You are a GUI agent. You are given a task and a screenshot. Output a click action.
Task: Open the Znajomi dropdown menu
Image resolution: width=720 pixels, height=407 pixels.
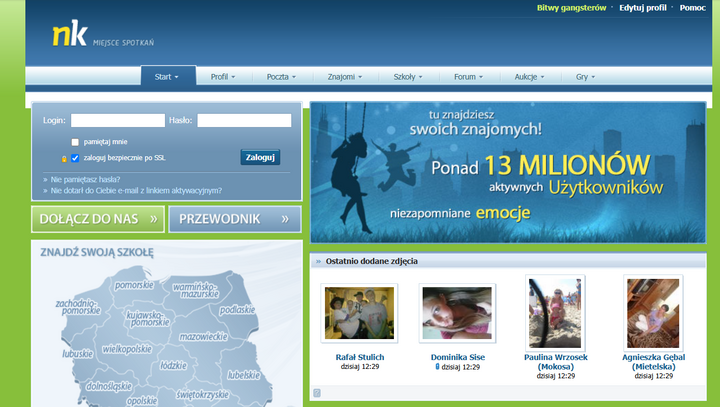click(345, 77)
